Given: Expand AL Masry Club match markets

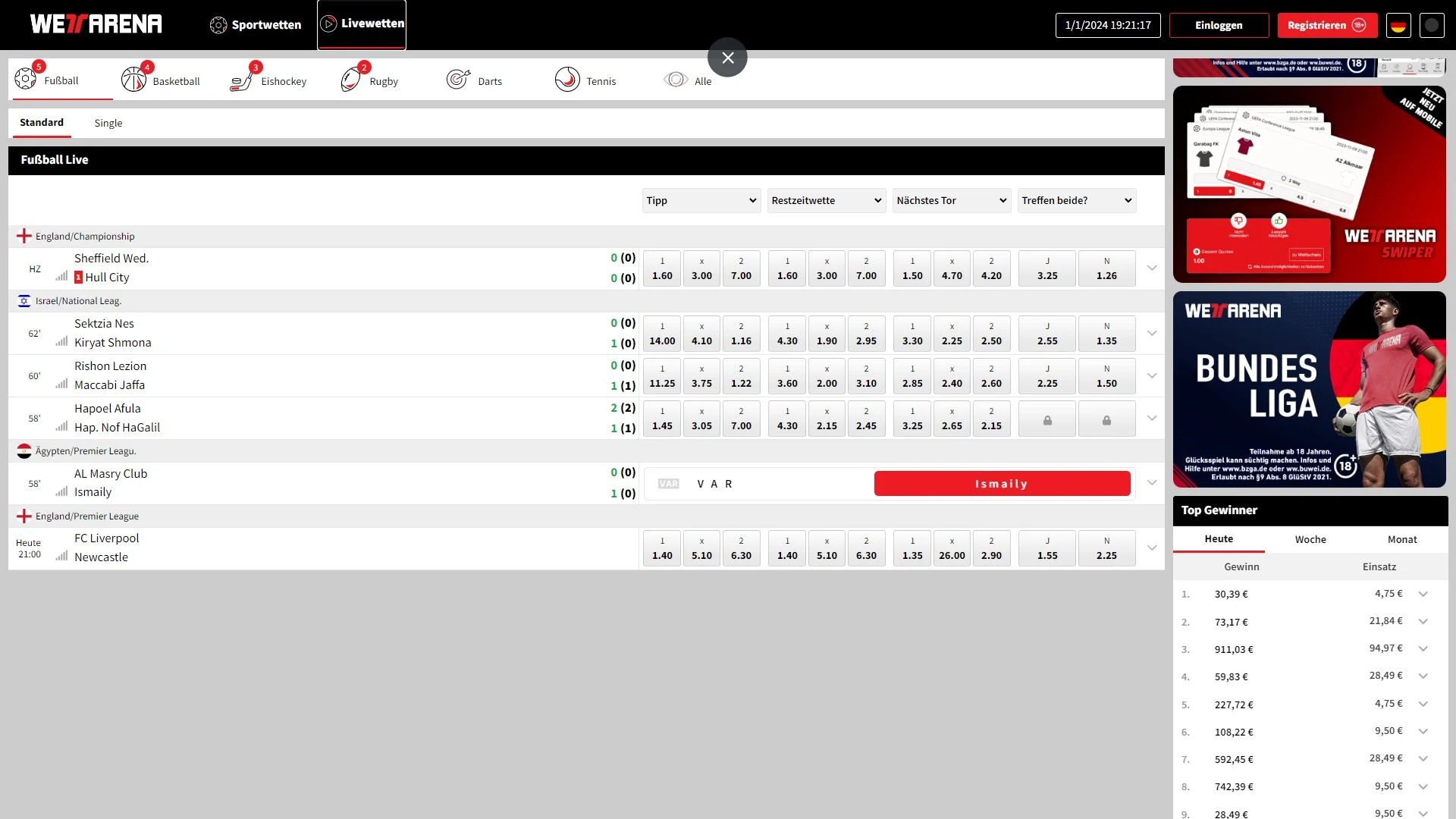Looking at the screenshot, I should [1152, 483].
